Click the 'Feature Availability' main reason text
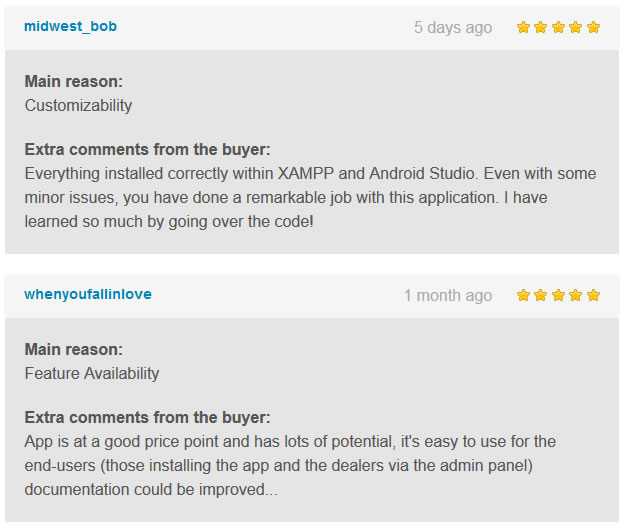This screenshot has width=626, height=529. click(x=92, y=373)
